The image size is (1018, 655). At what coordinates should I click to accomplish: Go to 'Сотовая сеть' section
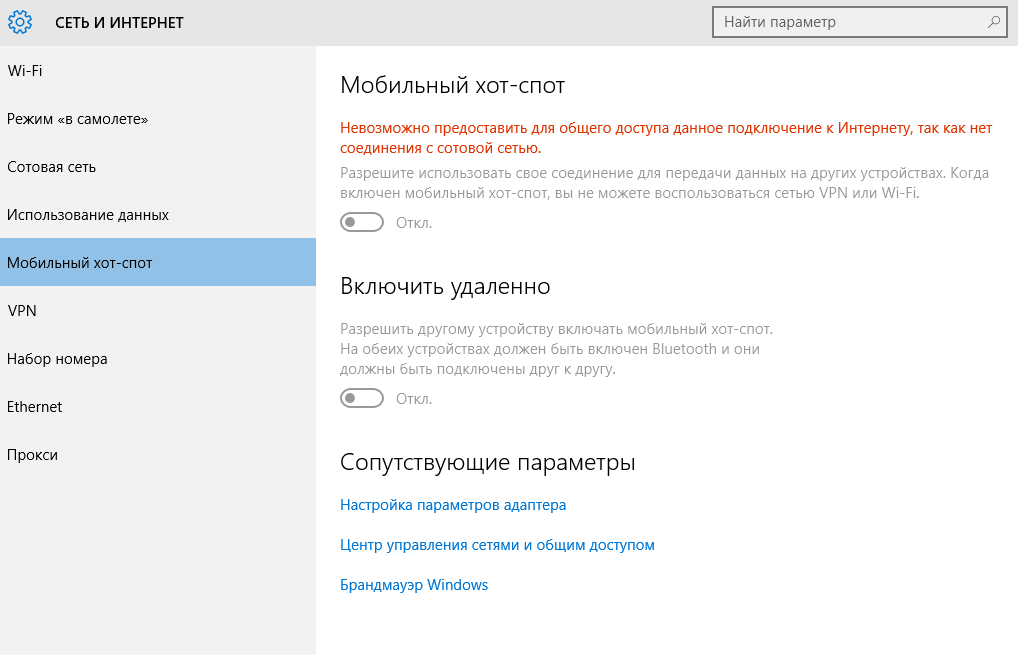tap(52, 167)
